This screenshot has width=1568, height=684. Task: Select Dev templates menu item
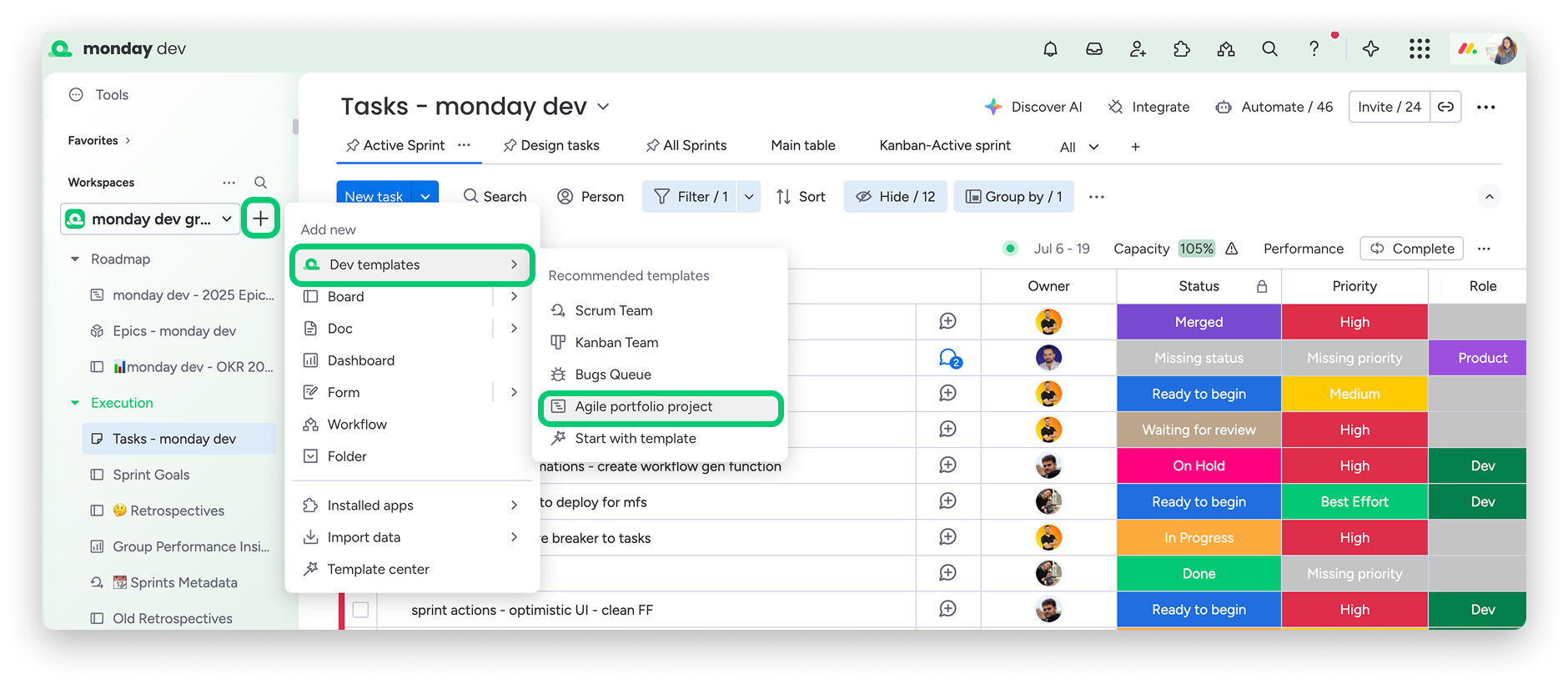coord(413,264)
